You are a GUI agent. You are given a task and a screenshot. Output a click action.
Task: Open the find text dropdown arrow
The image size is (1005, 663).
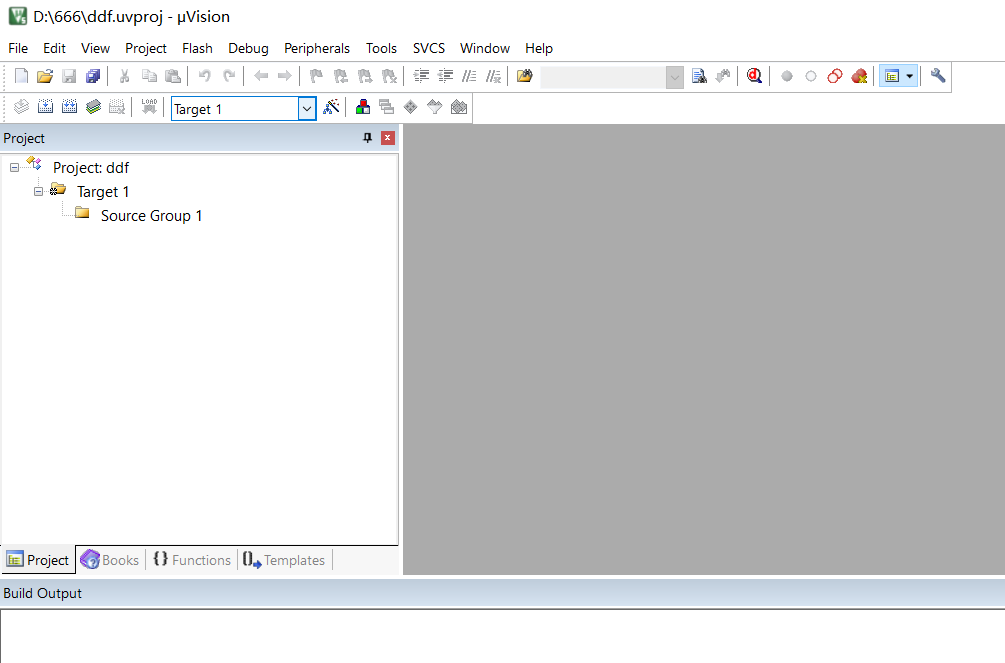[x=674, y=77]
